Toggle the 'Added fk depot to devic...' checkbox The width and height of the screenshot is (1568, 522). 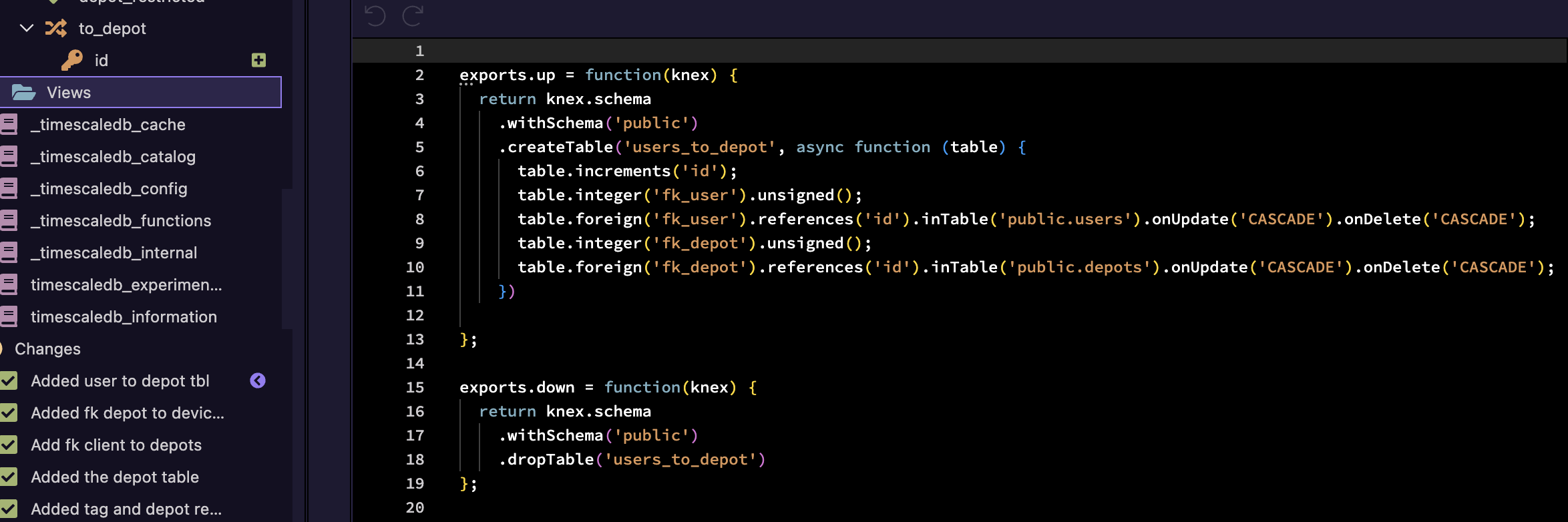pos(9,413)
